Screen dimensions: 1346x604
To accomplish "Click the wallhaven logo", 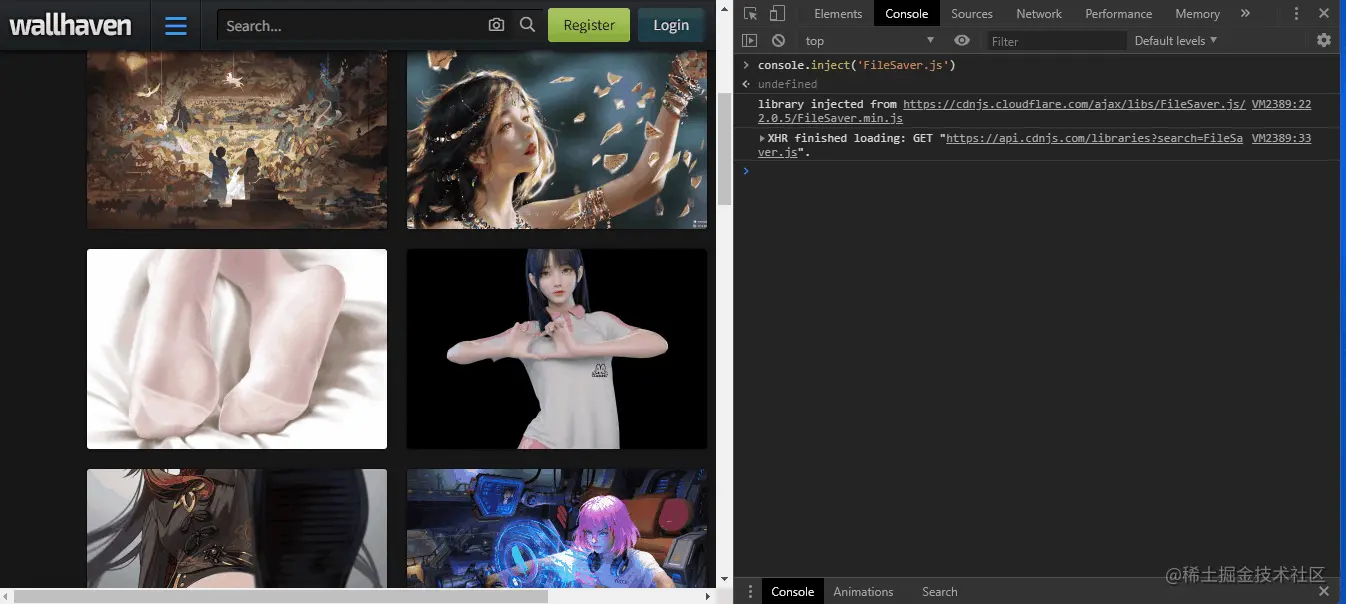I will [70, 25].
